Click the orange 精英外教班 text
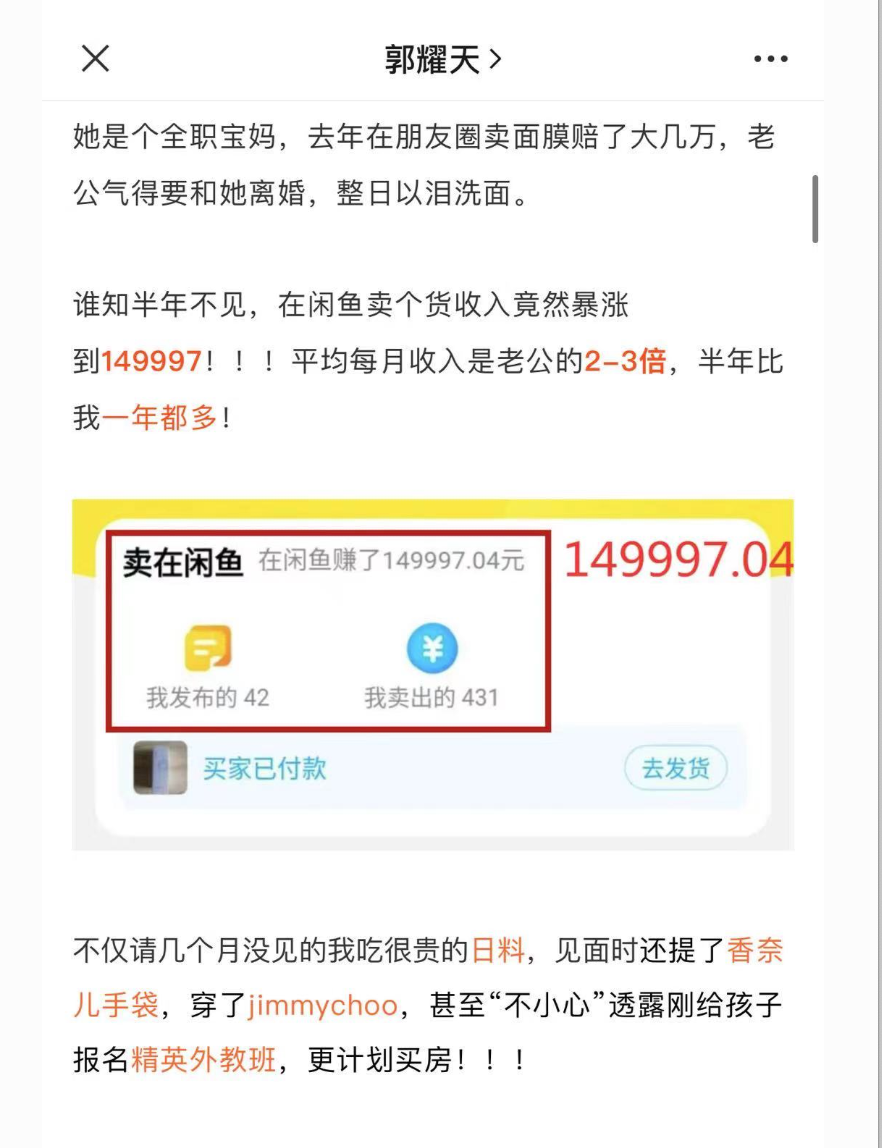 tap(203, 1059)
